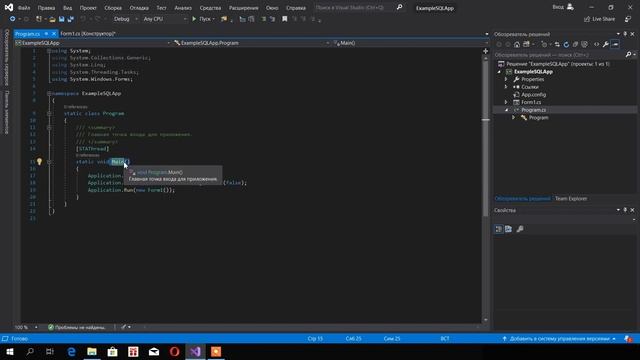The width and height of the screenshot is (640, 360).
Task: Open Microsoft Edge from the taskbar
Action: [x=71, y=352]
